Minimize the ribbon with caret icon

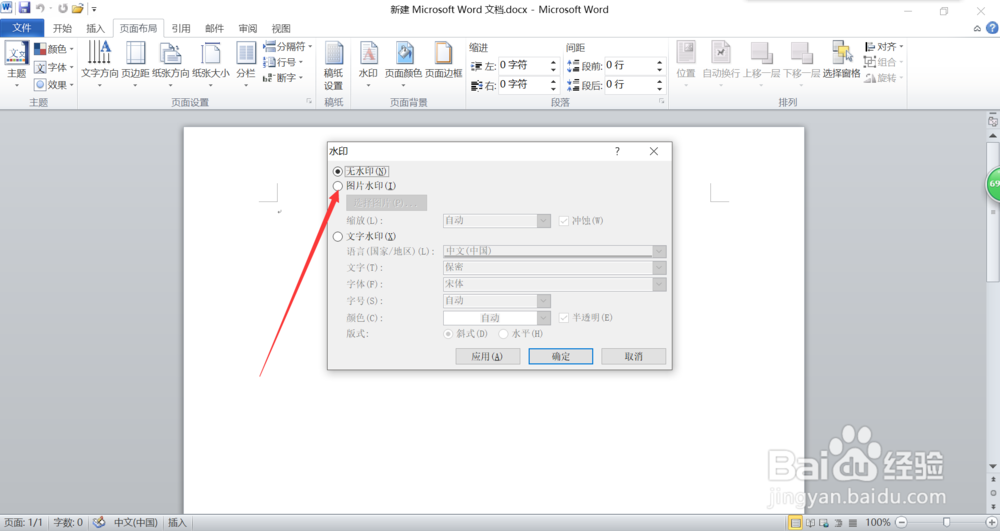tap(977, 29)
